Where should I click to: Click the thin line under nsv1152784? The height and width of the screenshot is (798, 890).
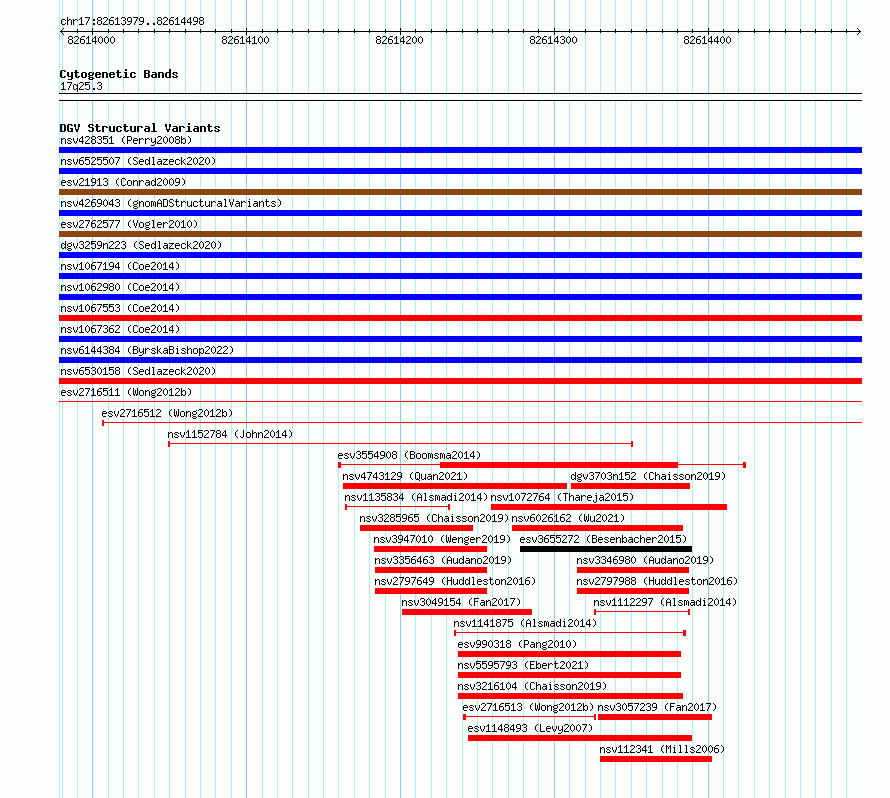pyautogui.click(x=401, y=444)
